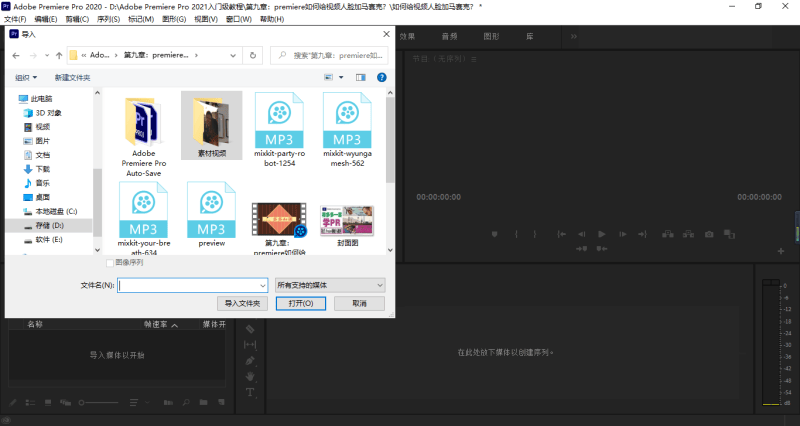
Task: Select the Hand tool in Premiere toolbar
Action: point(250,377)
